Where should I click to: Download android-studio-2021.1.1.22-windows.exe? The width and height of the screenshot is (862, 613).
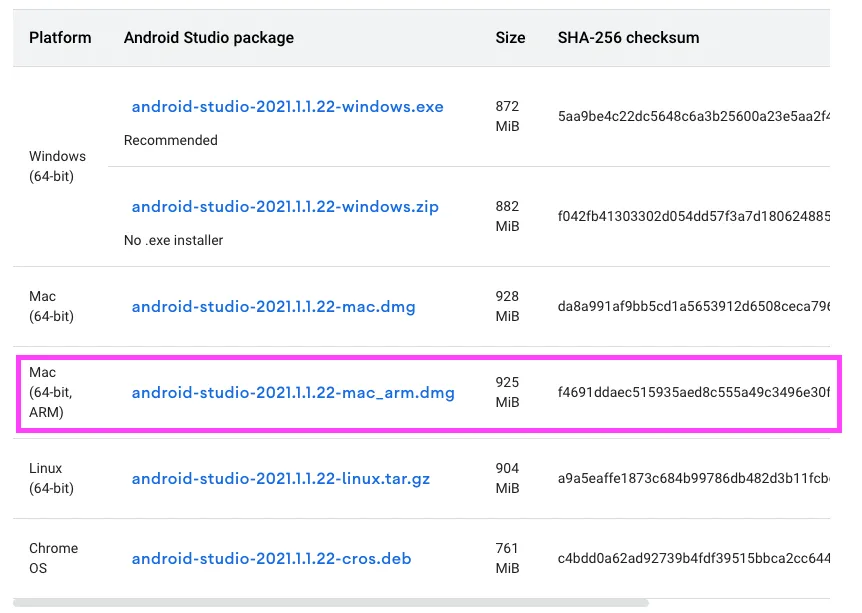pyautogui.click(x=287, y=107)
